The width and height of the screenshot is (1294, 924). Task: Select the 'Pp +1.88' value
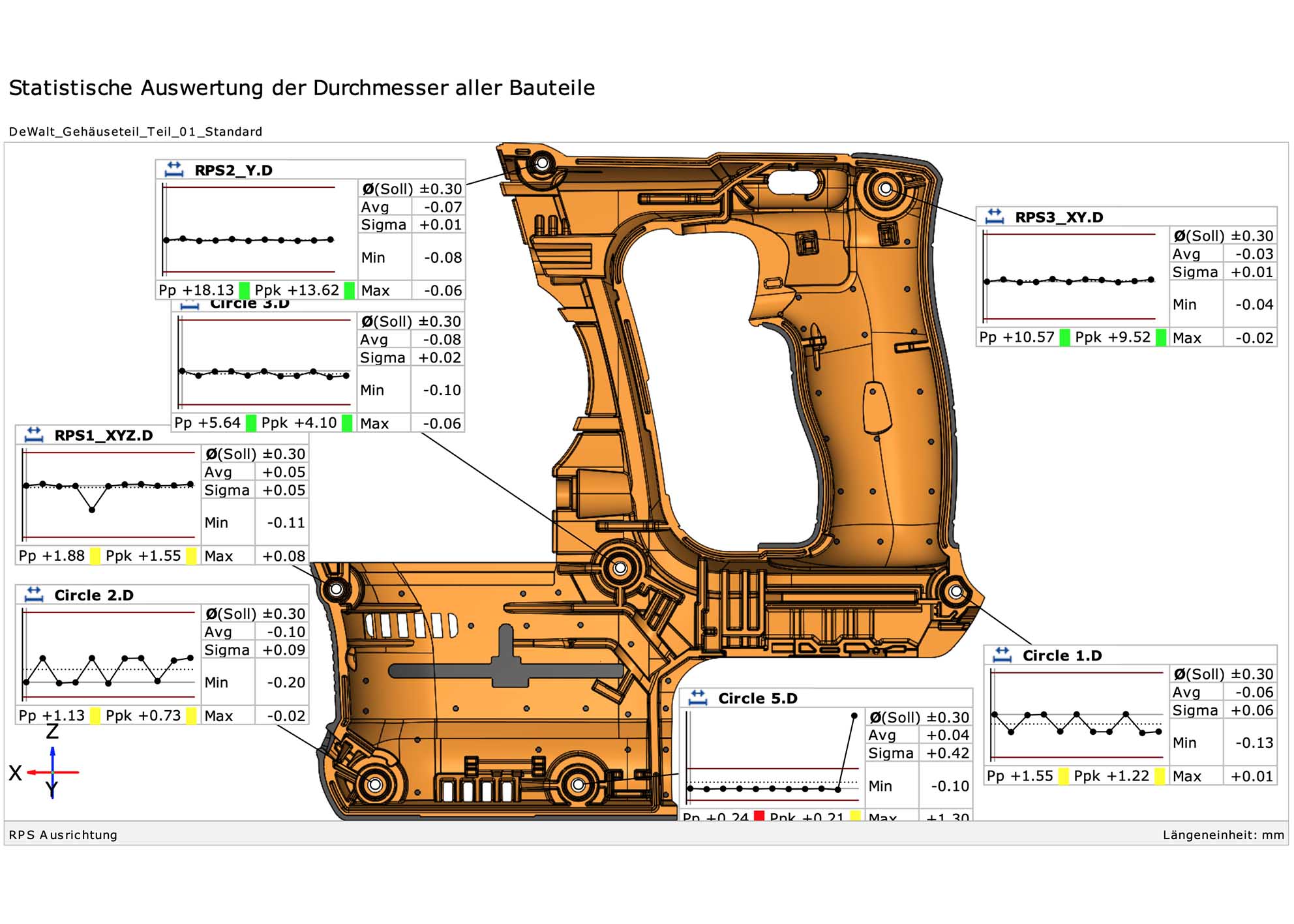pos(52,556)
